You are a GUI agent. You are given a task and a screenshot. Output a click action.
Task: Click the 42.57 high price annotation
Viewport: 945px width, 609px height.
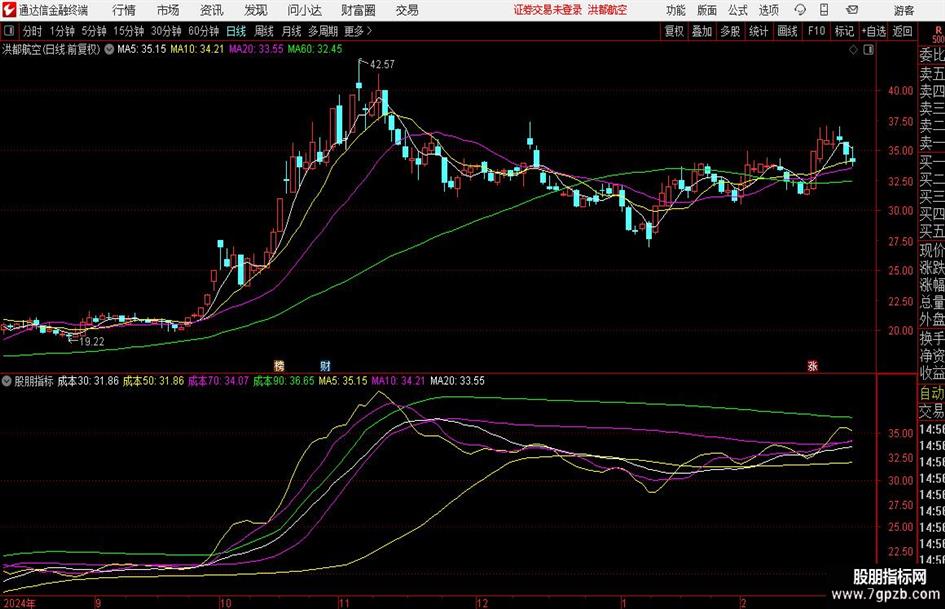pyautogui.click(x=382, y=65)
